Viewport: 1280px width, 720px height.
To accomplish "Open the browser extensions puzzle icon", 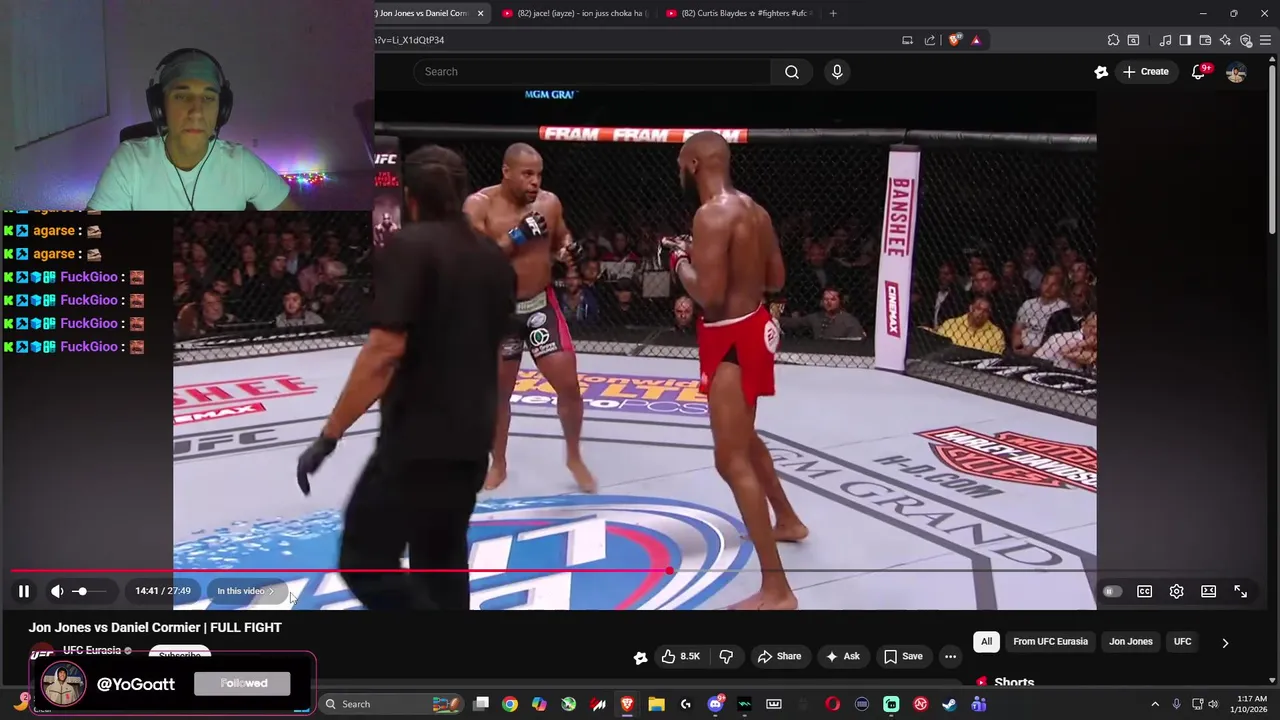I will pos(1113,40).
